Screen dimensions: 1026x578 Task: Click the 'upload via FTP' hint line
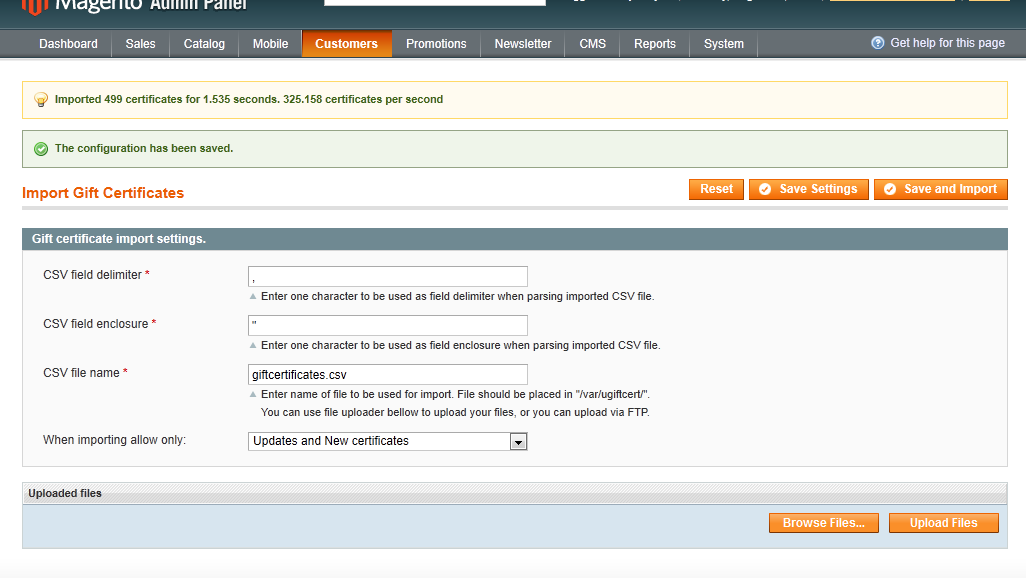[x=455, y=412]
